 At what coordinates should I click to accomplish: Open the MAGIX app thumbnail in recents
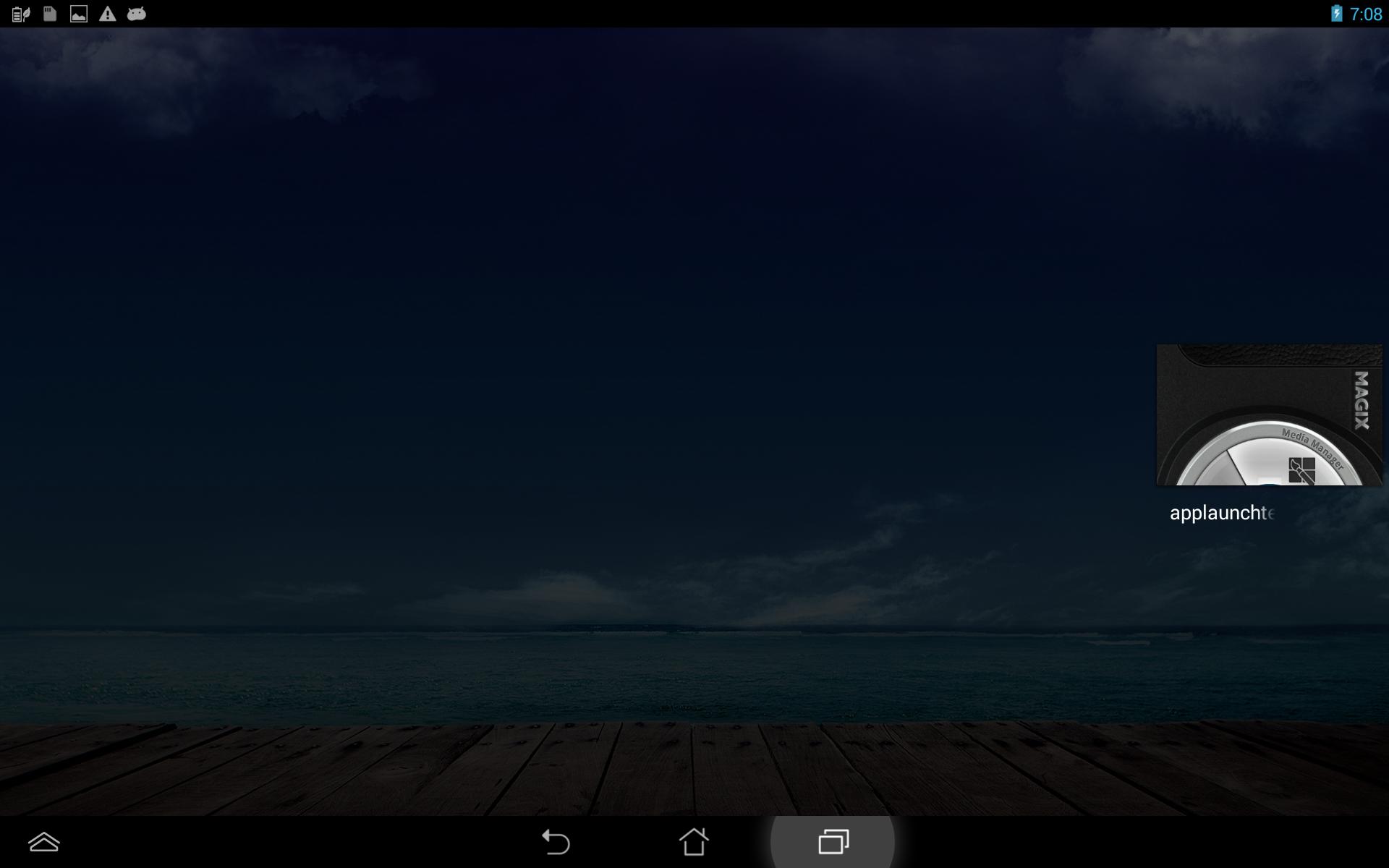pos(1268,414)
